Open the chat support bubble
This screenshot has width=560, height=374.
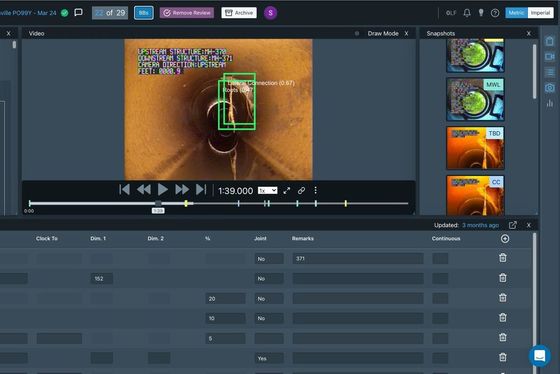(x=540, y=356)
